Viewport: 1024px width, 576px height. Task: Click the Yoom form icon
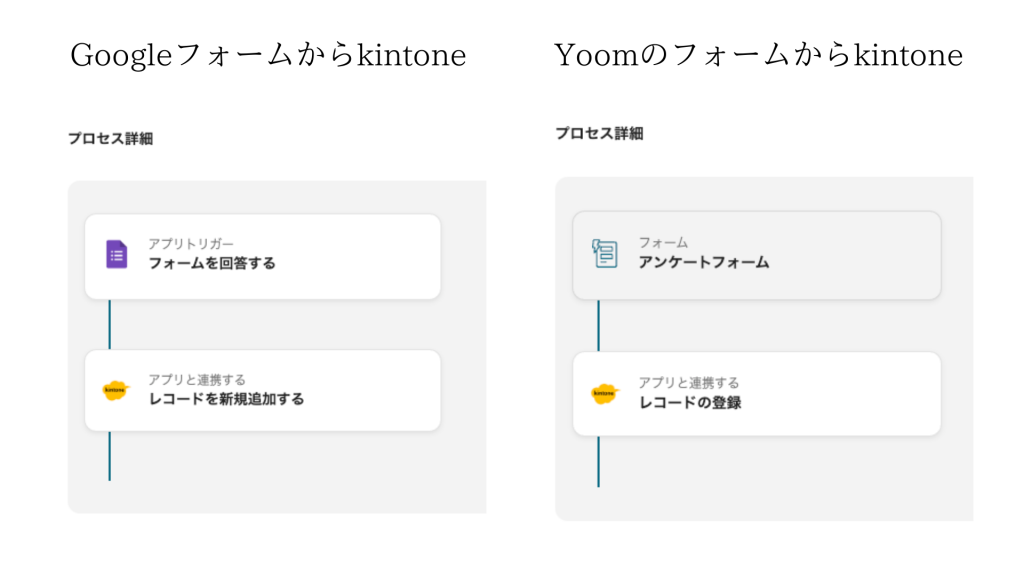[605, 253]
